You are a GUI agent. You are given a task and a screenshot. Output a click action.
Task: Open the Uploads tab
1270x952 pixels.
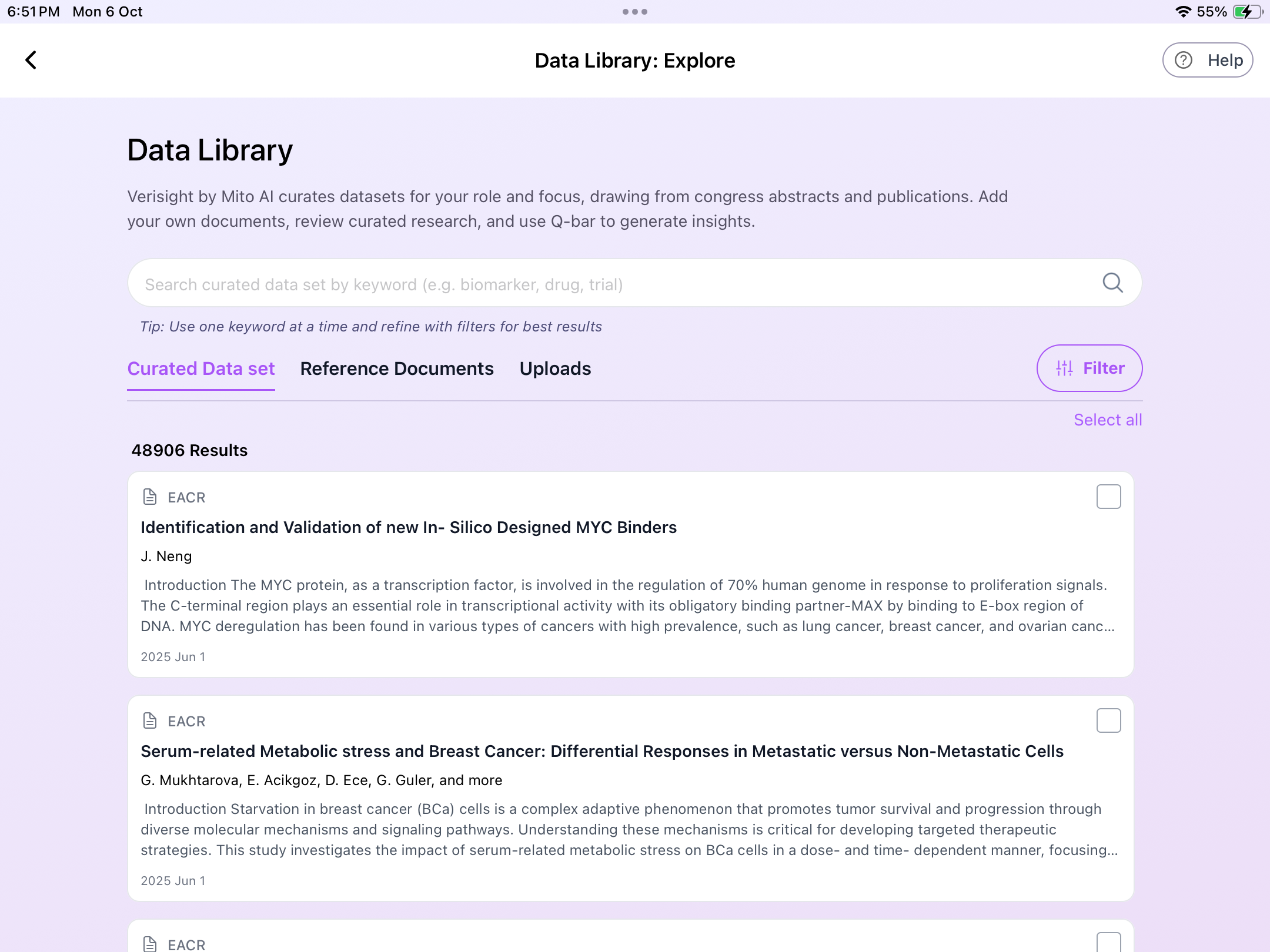(555, 368)
